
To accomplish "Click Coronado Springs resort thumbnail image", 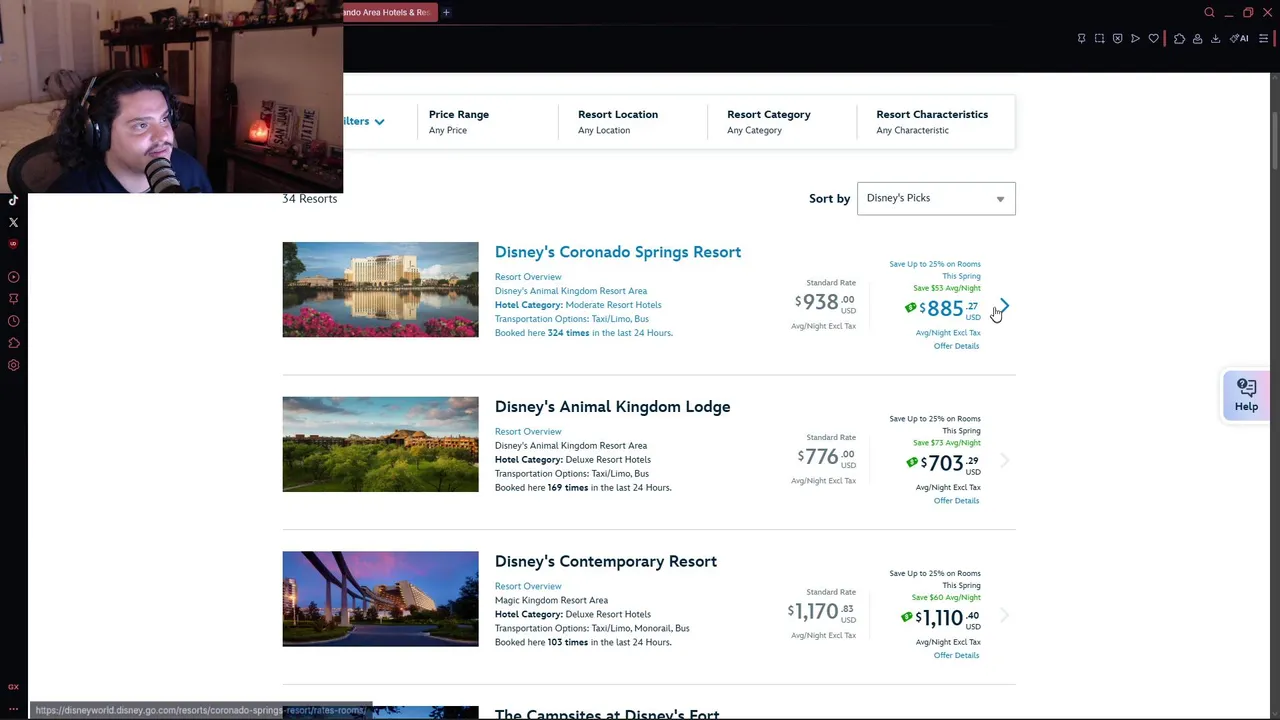I will [380, 289].
